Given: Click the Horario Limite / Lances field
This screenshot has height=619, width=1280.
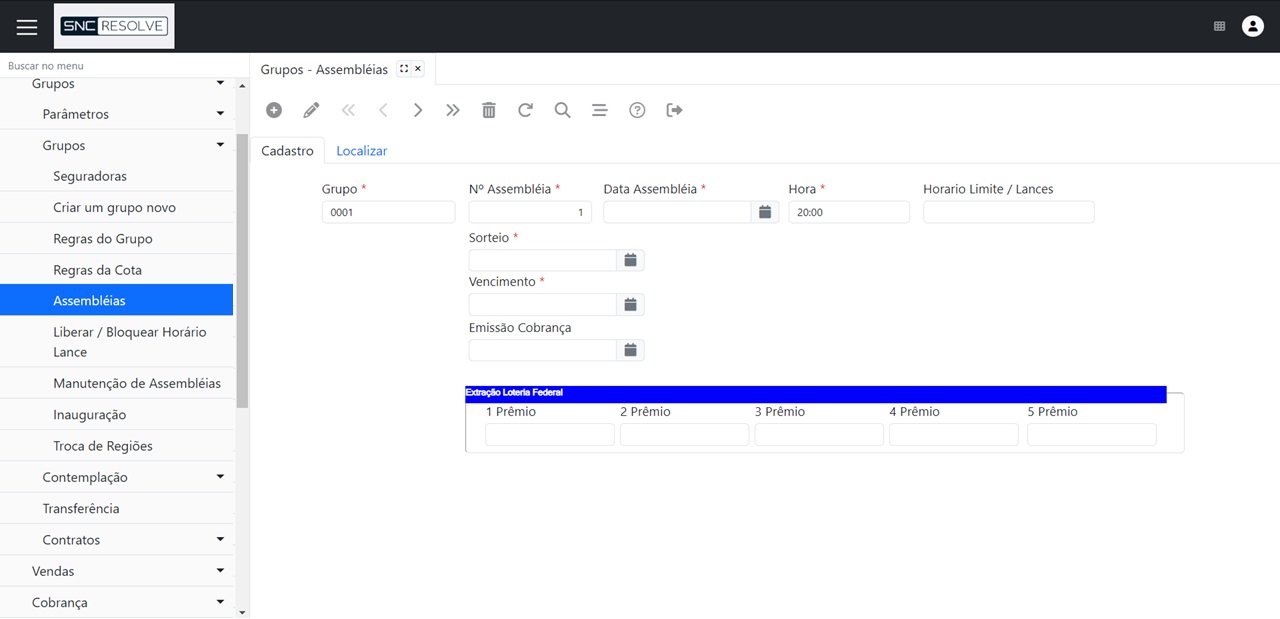Looking at the screenshot, I should (1008, 212).
